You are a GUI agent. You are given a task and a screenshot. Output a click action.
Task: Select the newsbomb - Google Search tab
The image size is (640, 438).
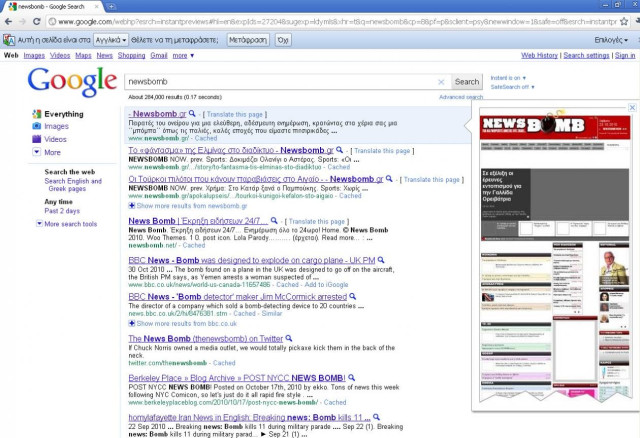[x=52, y=7]
